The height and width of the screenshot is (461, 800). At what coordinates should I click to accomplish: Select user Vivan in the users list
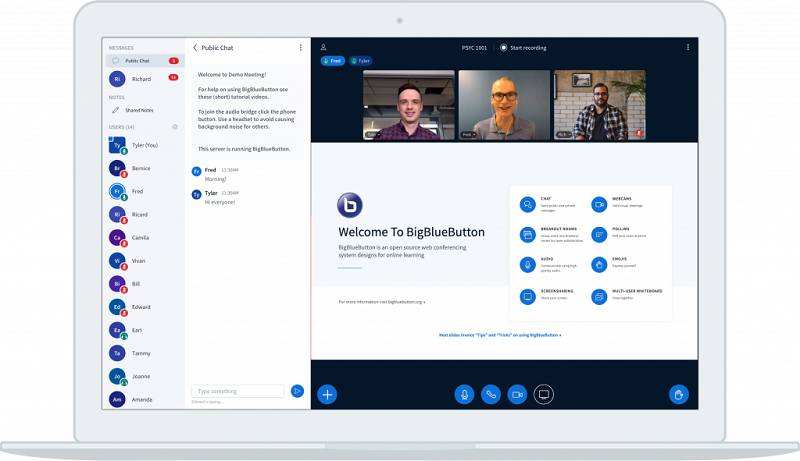(145, 261)
